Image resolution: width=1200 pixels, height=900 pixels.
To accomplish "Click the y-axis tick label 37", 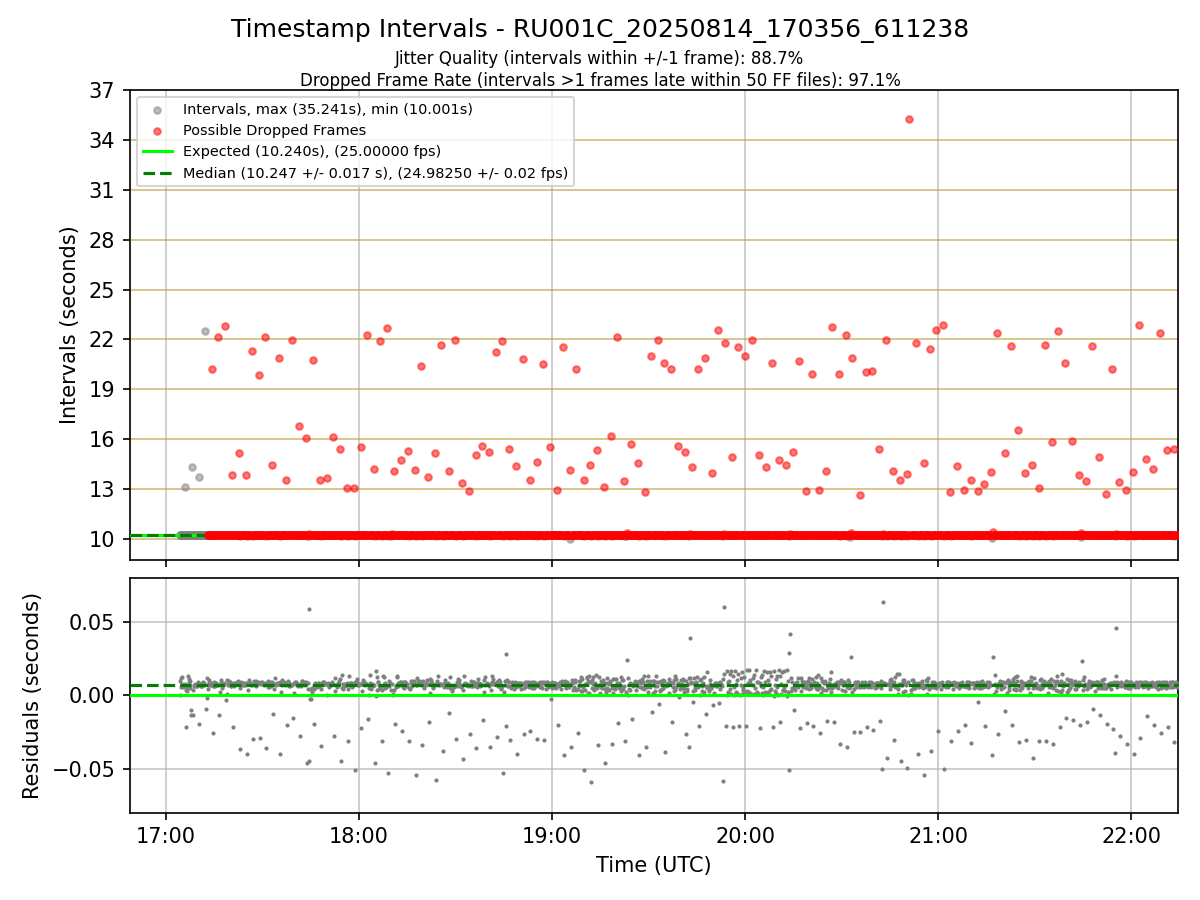I will (103, 91).
